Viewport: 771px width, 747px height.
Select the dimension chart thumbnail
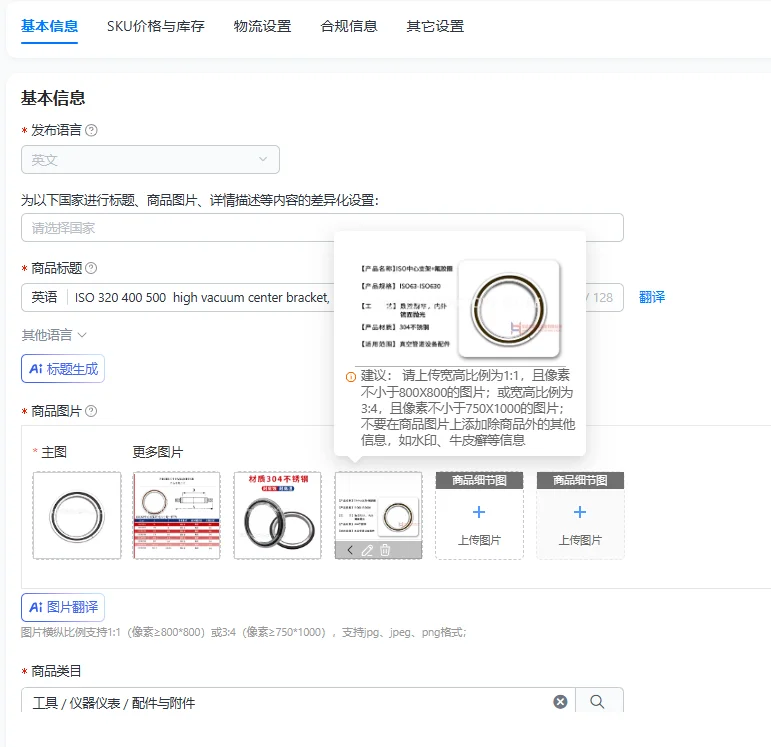click(x=177, y=515)
